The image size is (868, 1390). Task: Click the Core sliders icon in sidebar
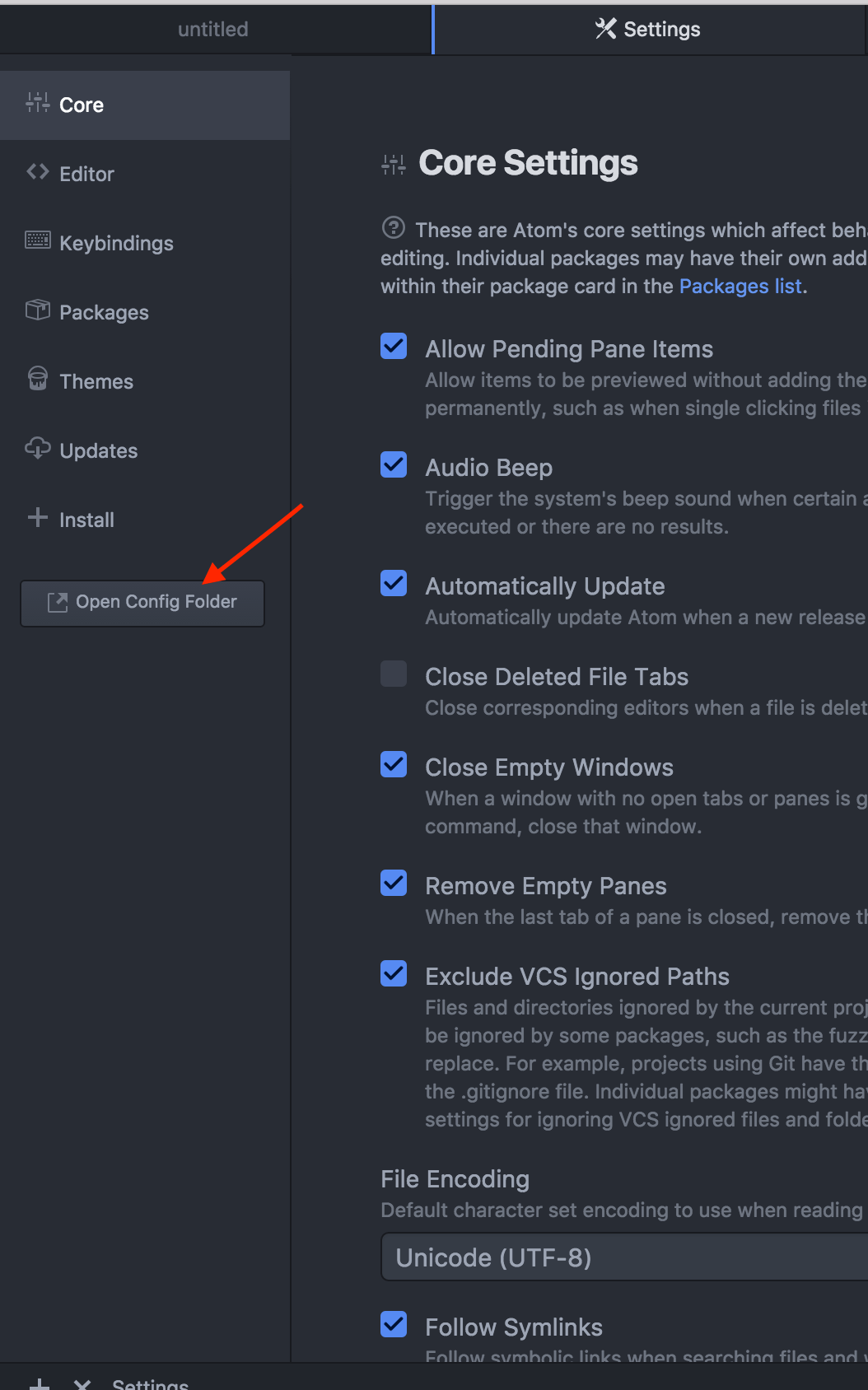tap(38, 103)
